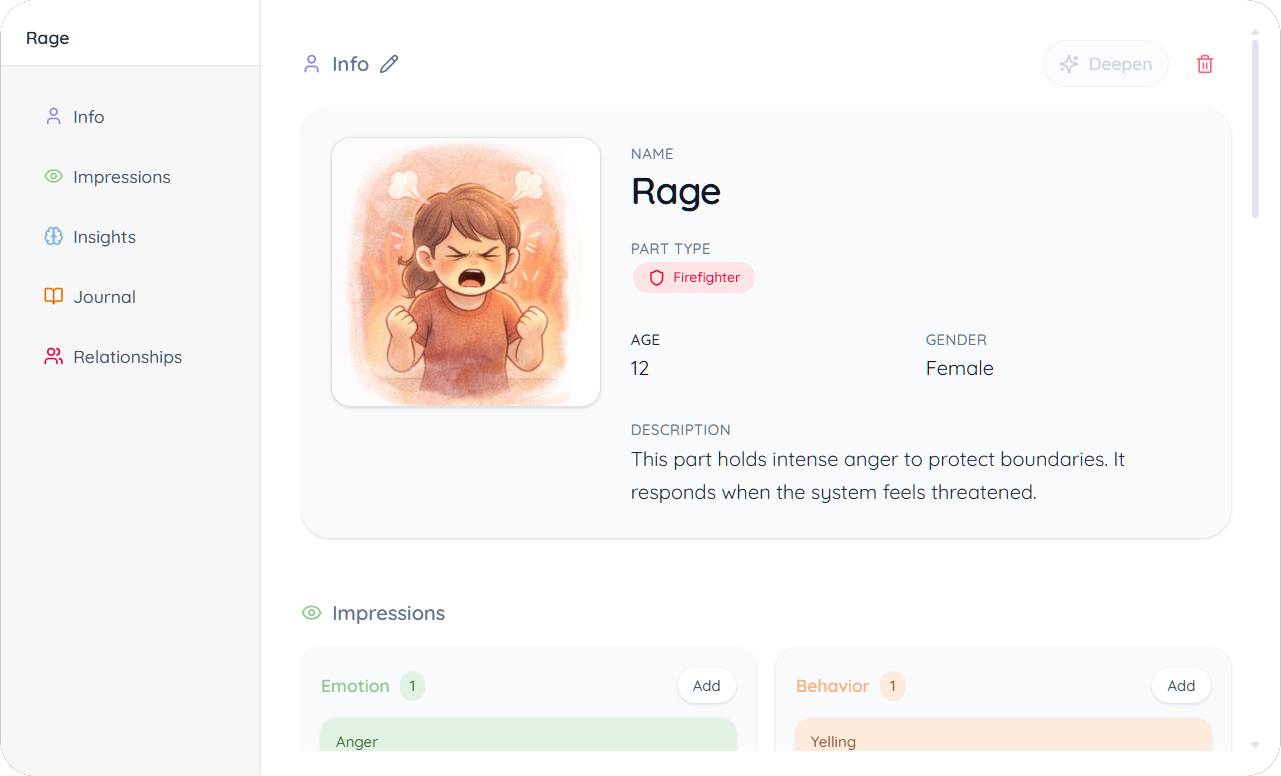The height and width of the screenshot is (776, 1281).
Task: Click the red trash delete icon
Action: [x=1205, y=64]
